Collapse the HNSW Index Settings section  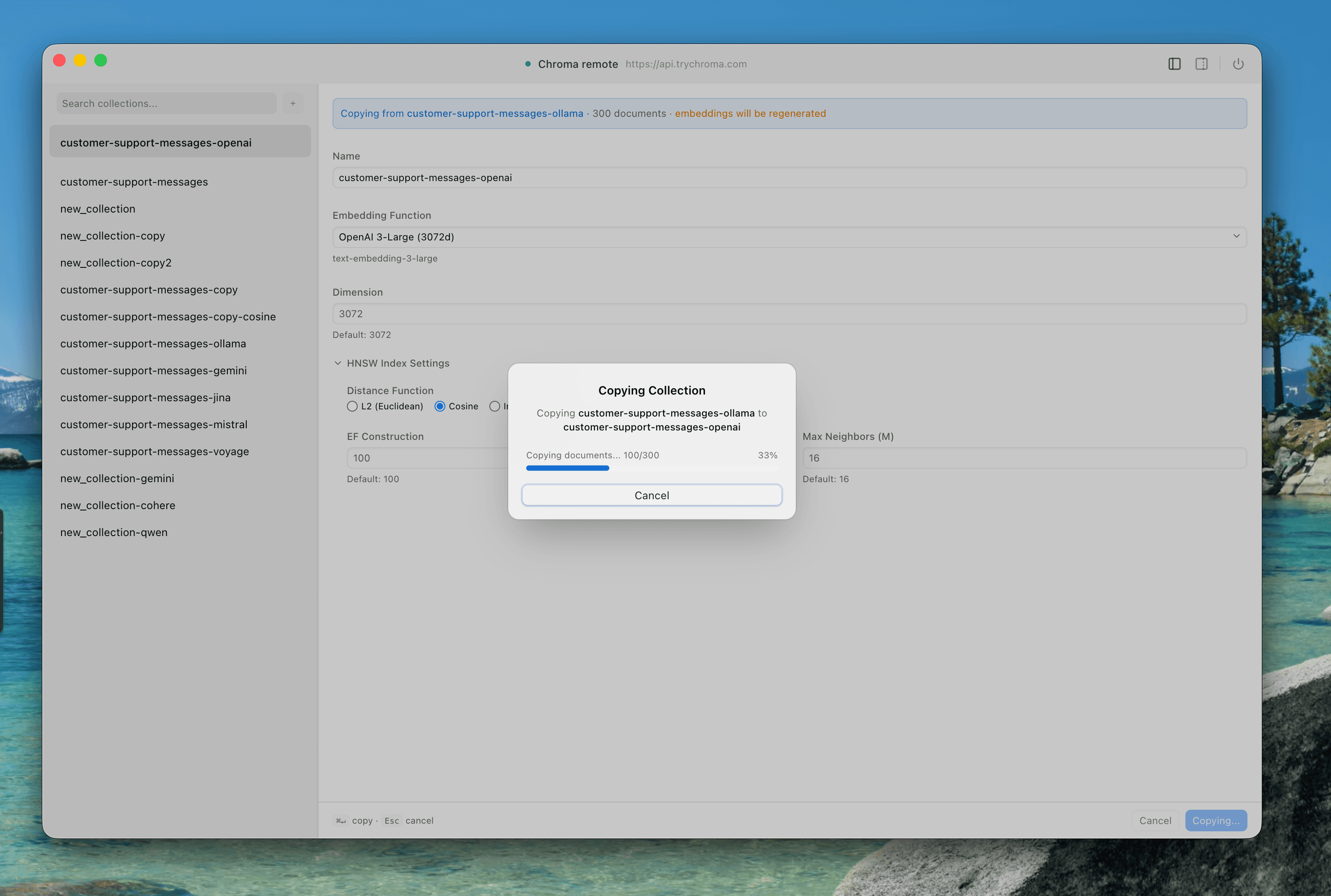click(338, 364)
